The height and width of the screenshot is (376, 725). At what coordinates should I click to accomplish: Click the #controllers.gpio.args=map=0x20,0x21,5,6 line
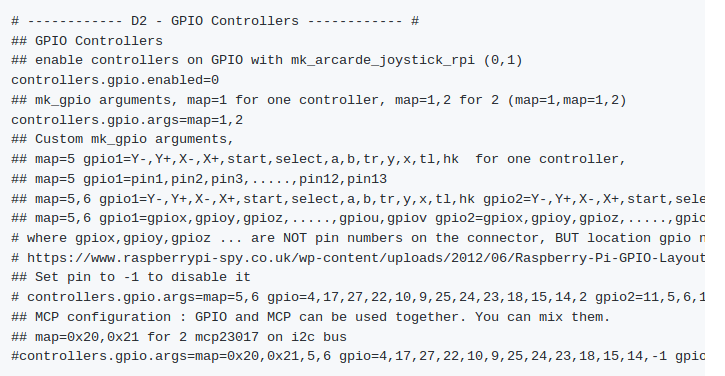pyautogui.click(x=358, y=357)
